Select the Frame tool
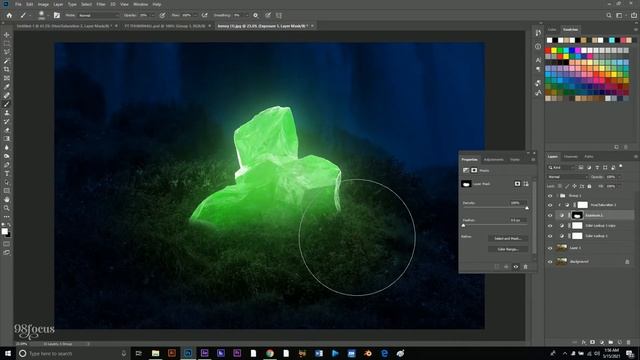640x360 pixels. click(7, 78)
